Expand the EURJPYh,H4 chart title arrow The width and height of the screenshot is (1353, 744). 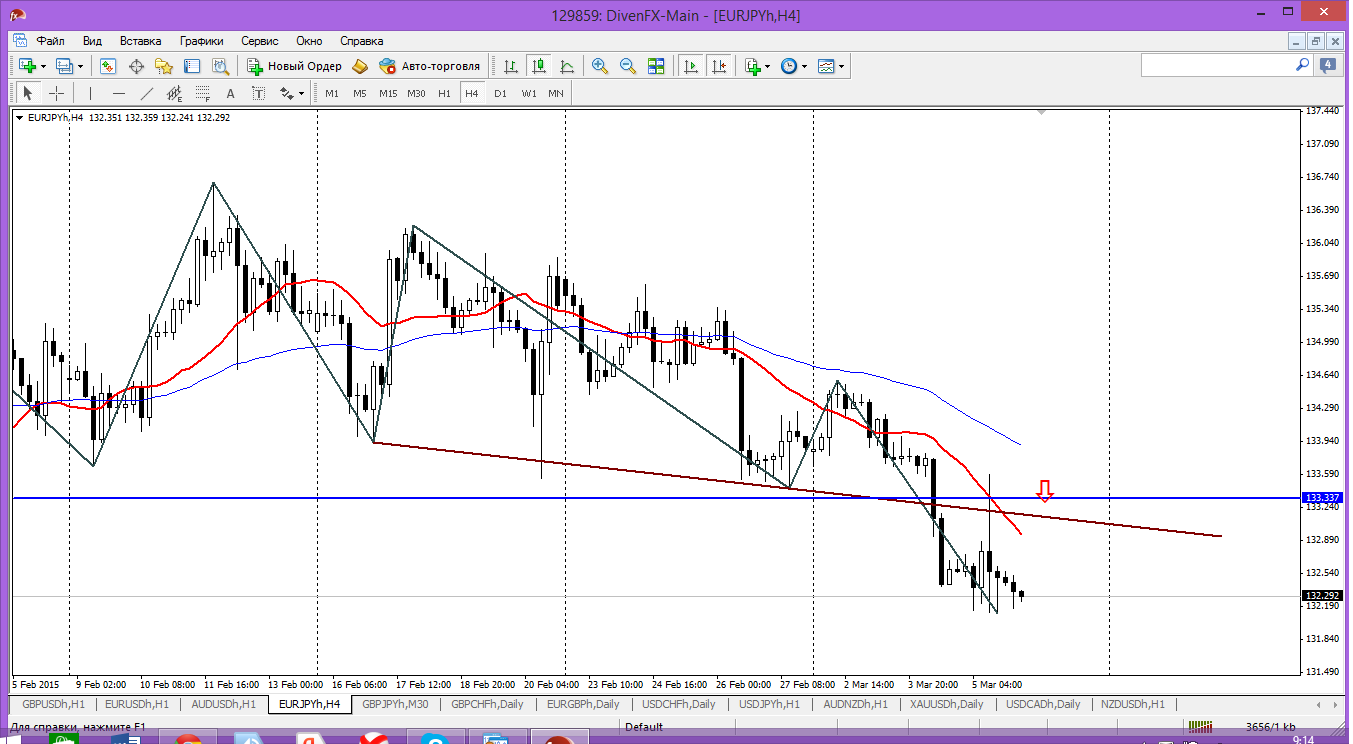pyautogui.click(x=20, y=117)
